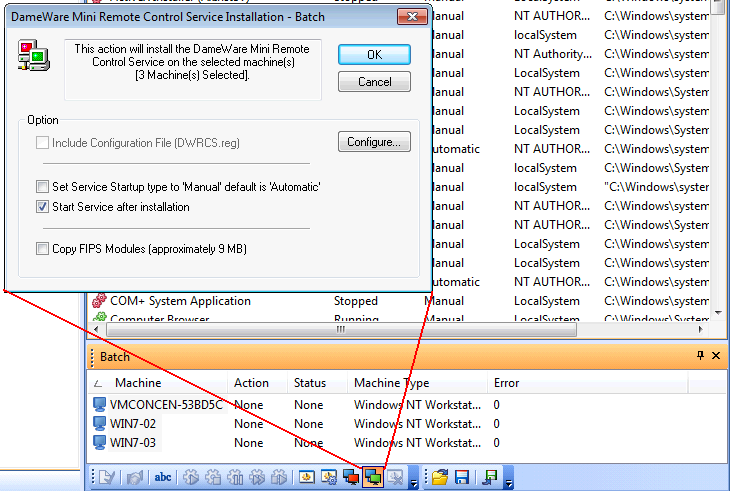
Task: Sort by the Machine Type column header
Action: click(x=417, y=383)
